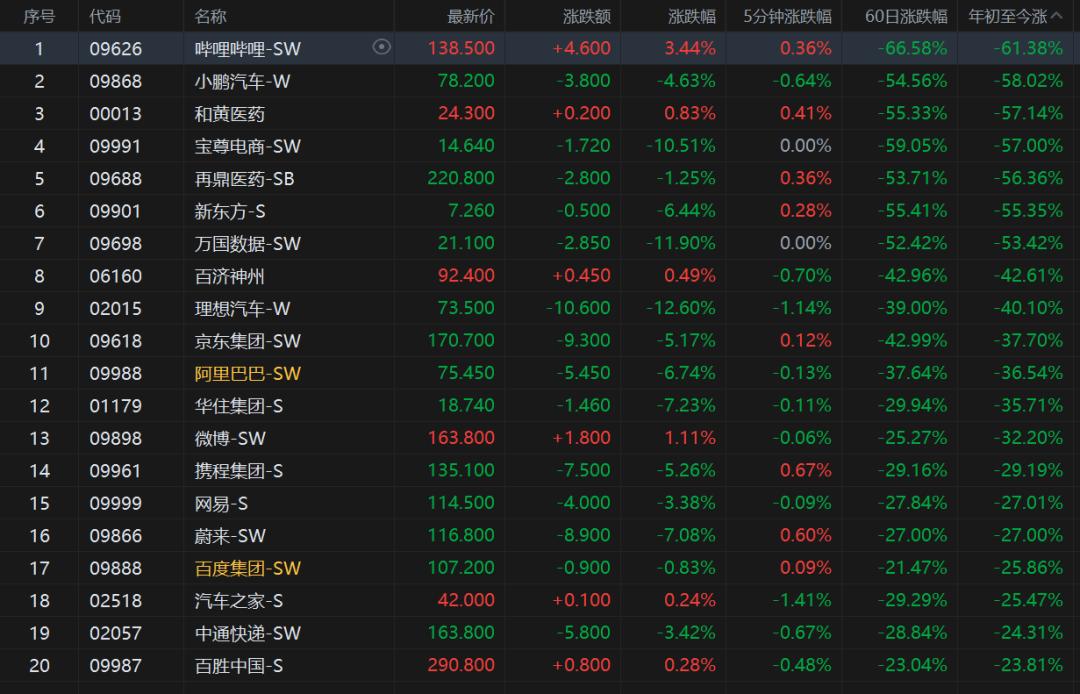Select stock code 02518
The image size is (1080, 694).
tap(116, 600)
